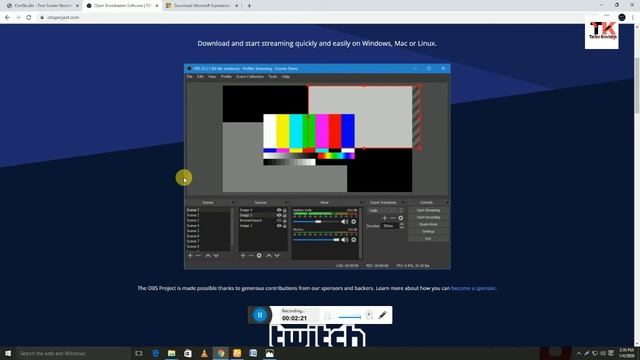Screen dimensions: 640x360
Task: Adjust the Desktop Audio volume slider
Action: pos(318,222)
